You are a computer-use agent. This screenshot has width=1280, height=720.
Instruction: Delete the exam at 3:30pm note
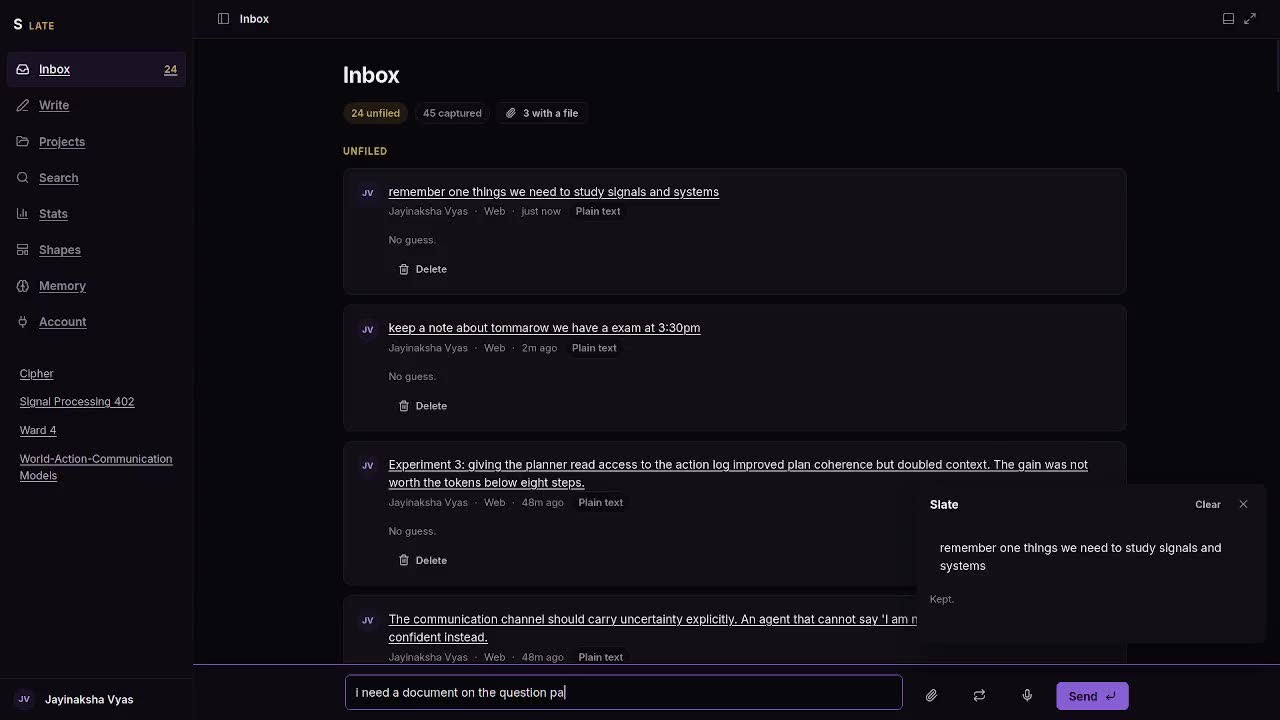[423, 406]
